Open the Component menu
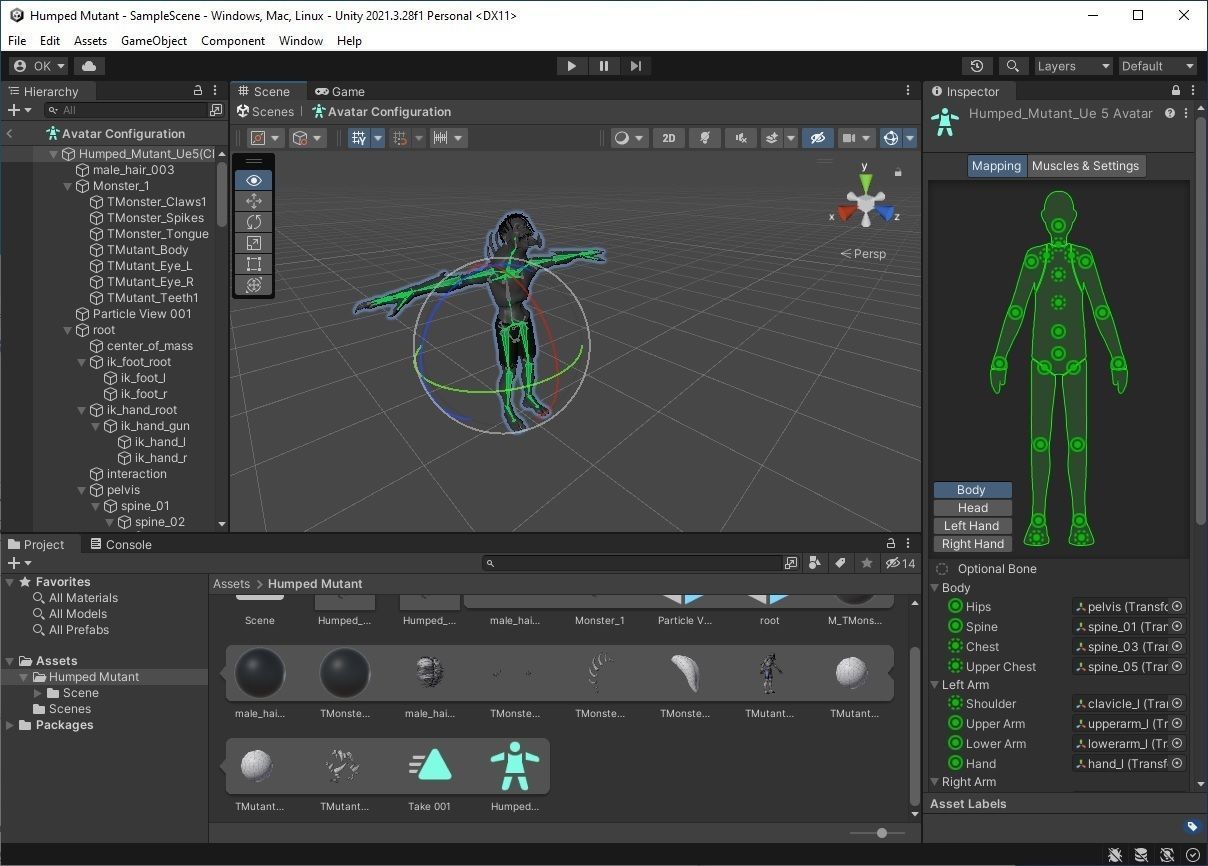Image resolution: width=1208 pixels, height=866 pixels. (x=233, y=41)
